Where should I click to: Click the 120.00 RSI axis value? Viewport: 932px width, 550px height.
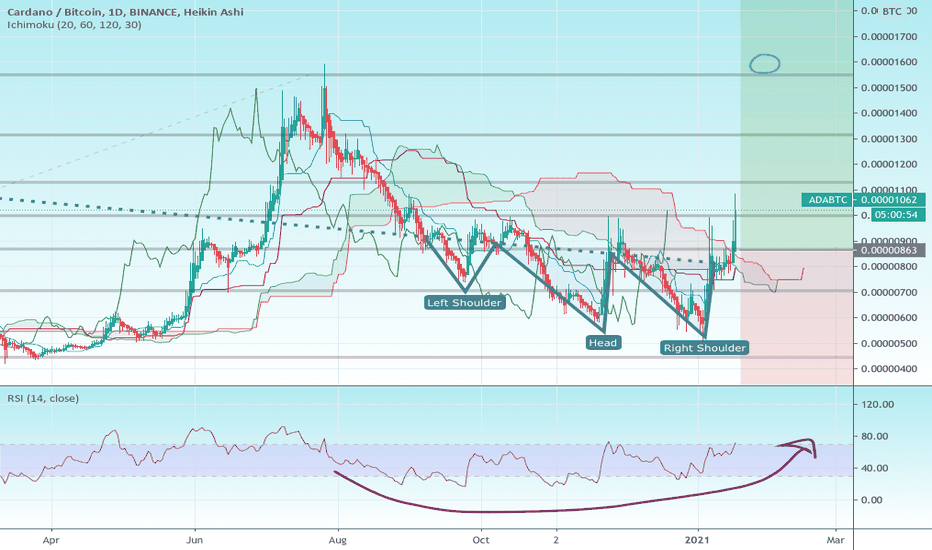[x=877, y=404]
